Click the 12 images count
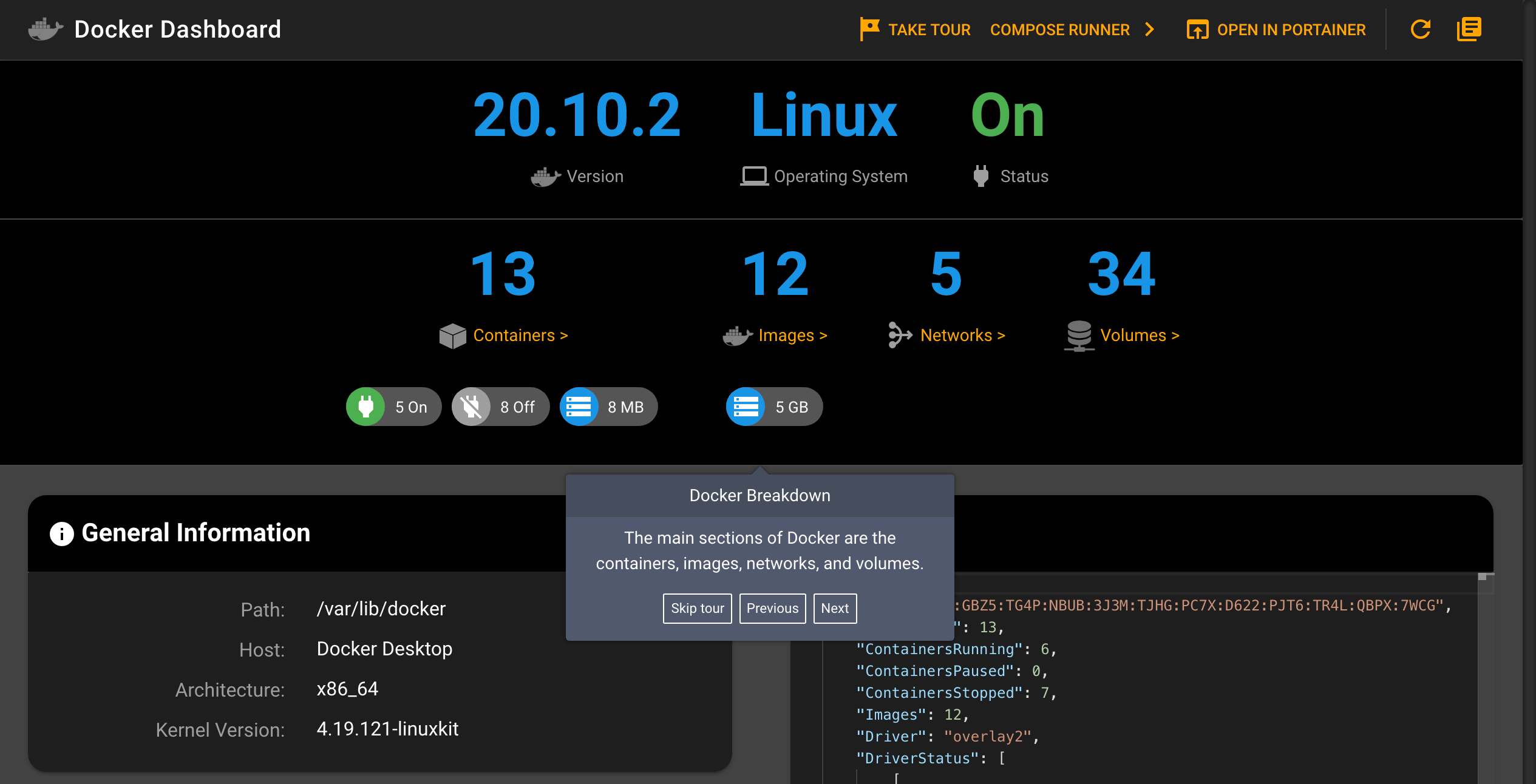The height and width of the screenshot is (784, 1536). 775,274
